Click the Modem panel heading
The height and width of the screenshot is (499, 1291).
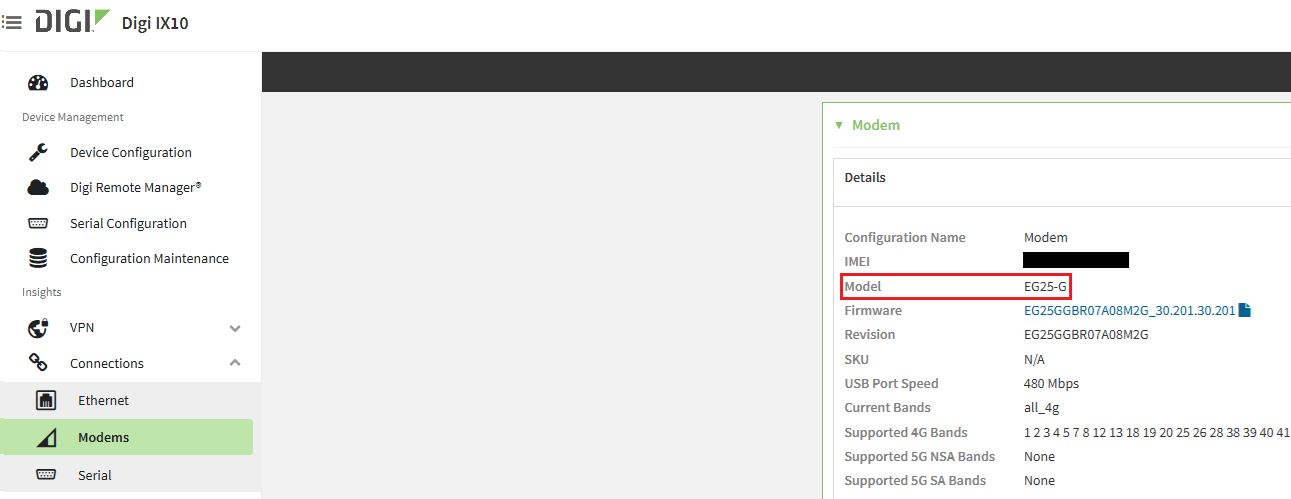point(875,126)
